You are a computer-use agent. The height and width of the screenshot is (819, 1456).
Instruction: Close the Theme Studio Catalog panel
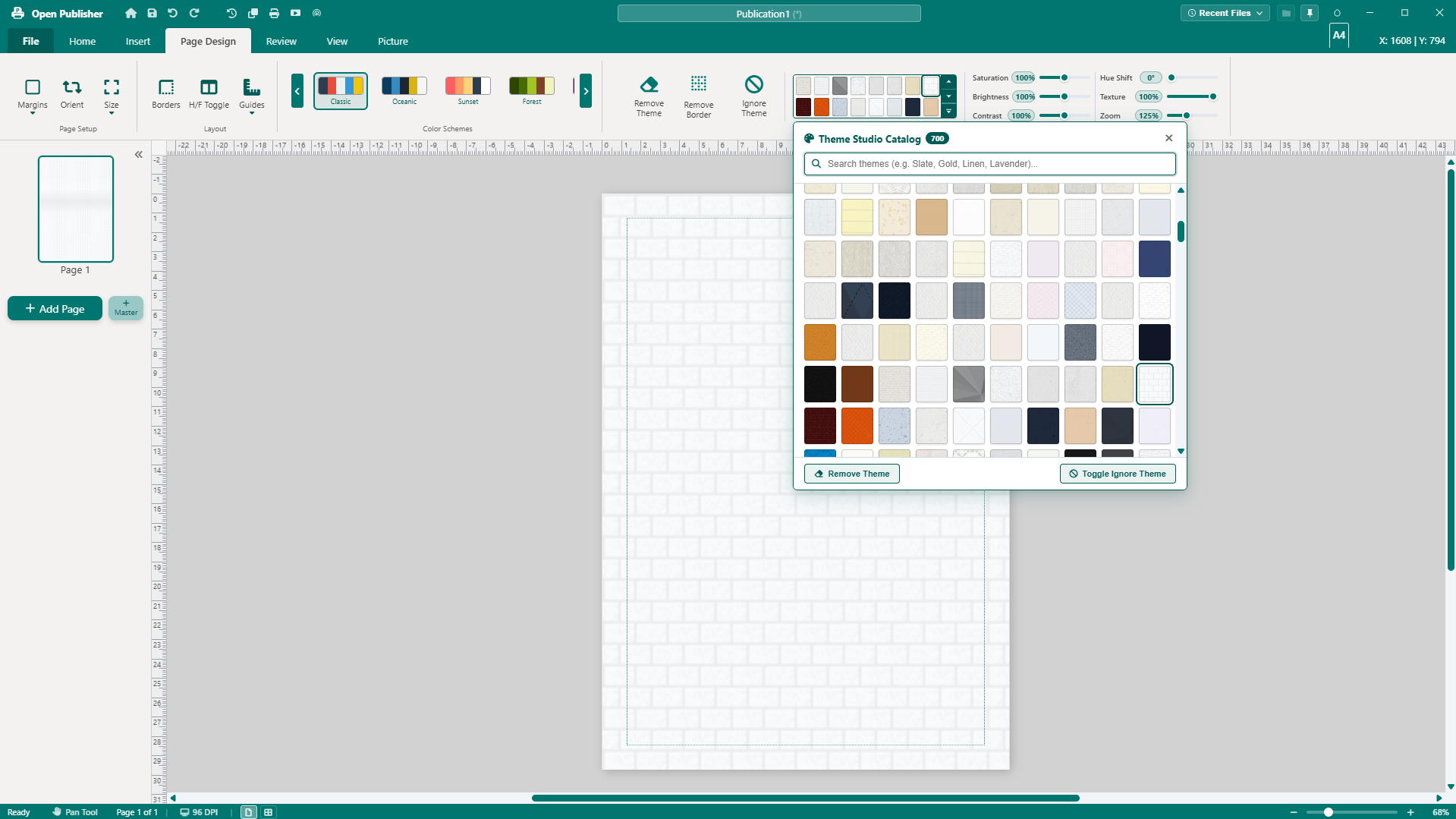tap(1168, 138)
